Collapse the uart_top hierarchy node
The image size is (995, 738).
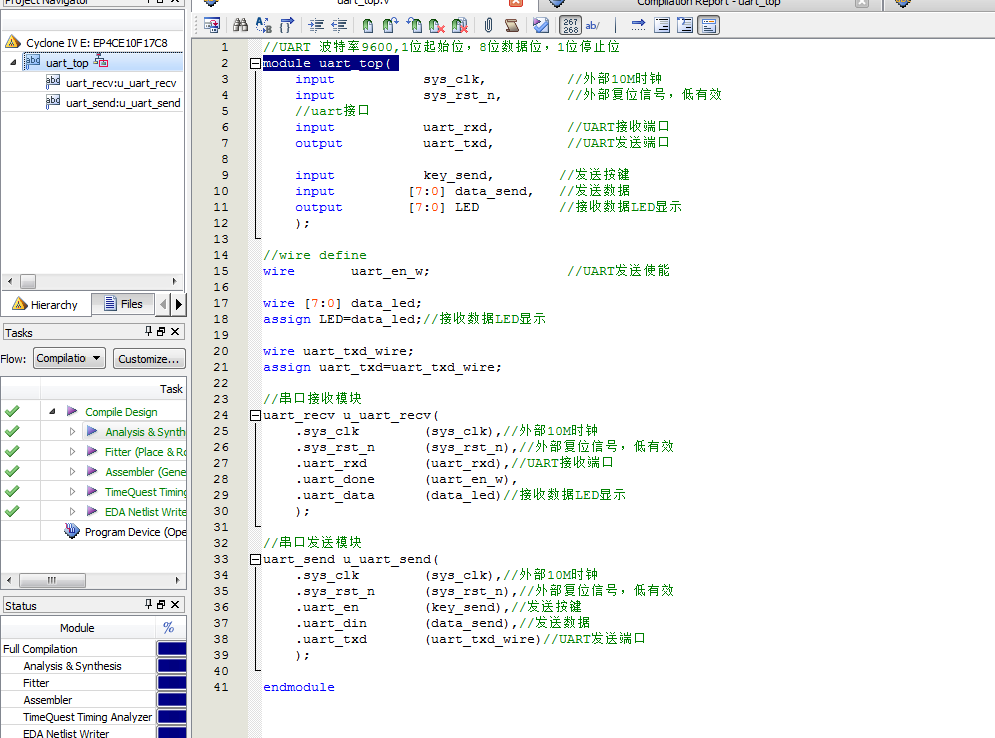point(13,62)
